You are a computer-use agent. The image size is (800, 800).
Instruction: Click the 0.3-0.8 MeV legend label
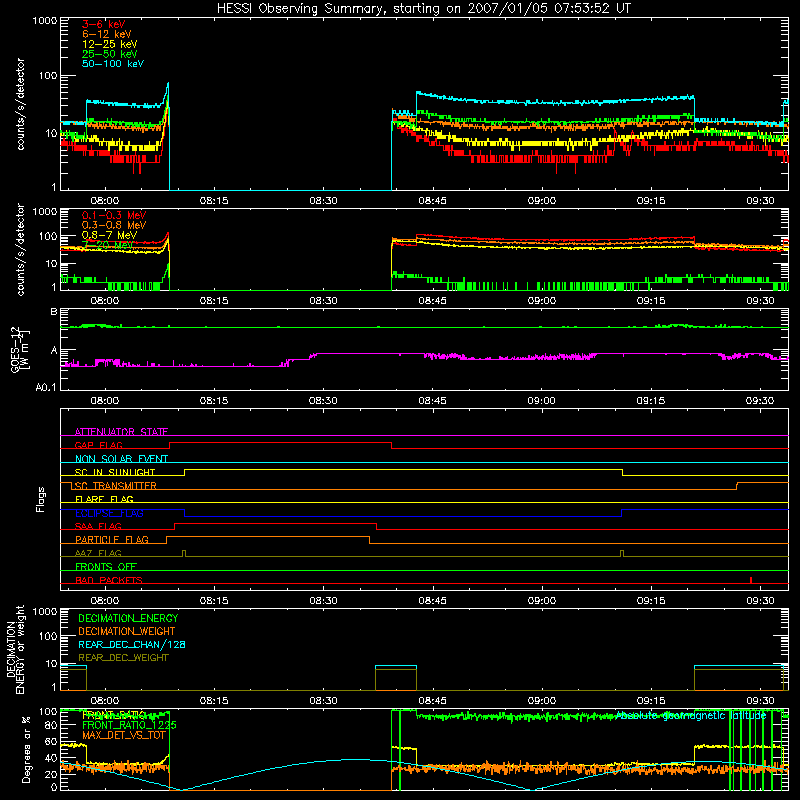pyautogui.click(x=114, y=225)
